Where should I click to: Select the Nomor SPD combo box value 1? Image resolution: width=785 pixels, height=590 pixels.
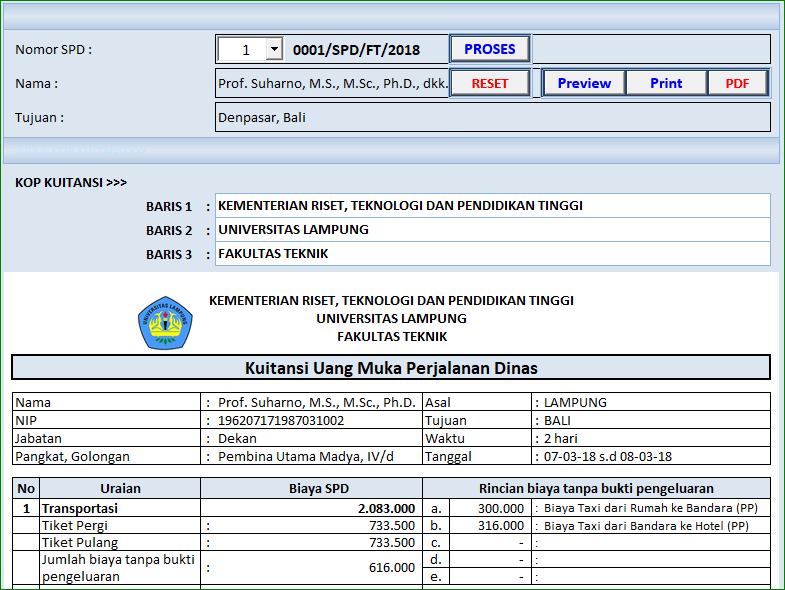[250, 49]
